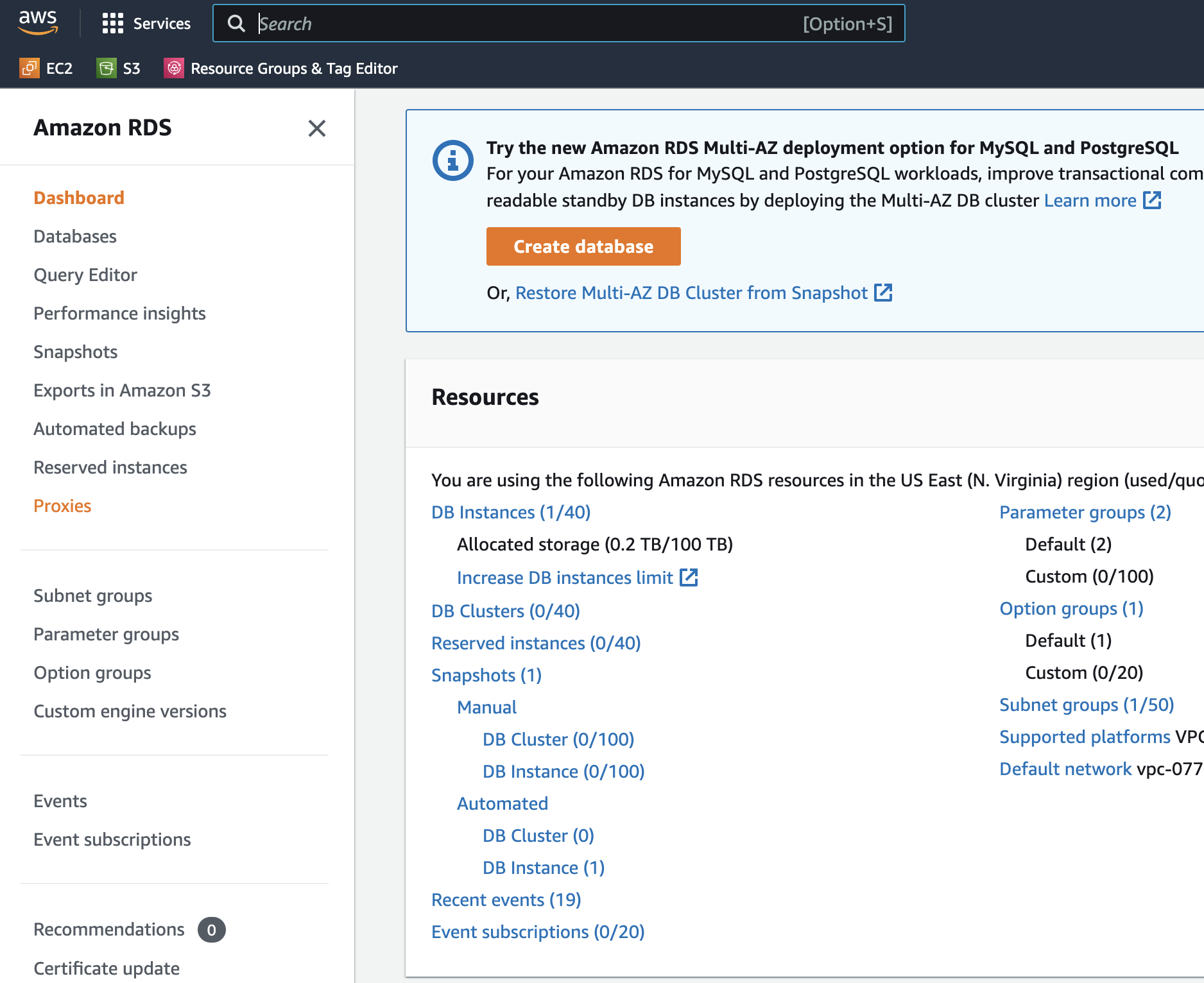
Task: Open Query Editor
Action: [85, 275]
